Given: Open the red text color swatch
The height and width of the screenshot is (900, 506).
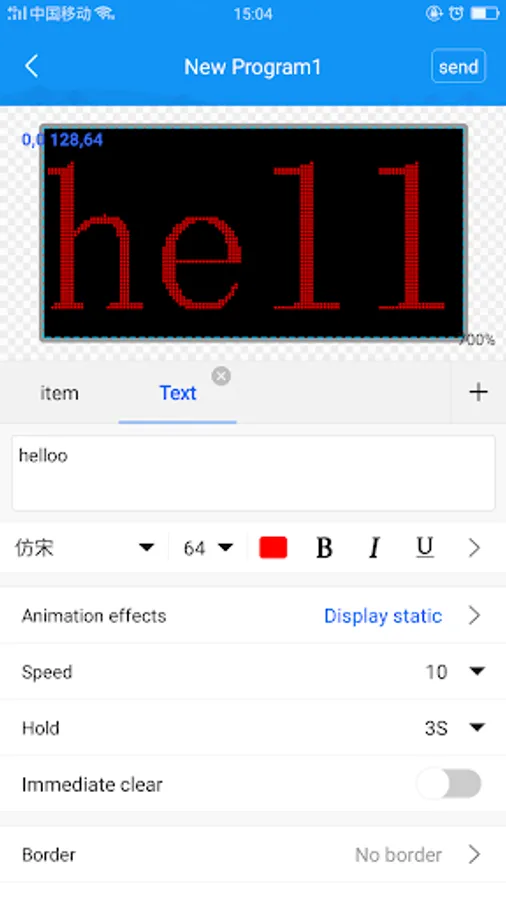Looking at the screenshot, I should point(273,548).
